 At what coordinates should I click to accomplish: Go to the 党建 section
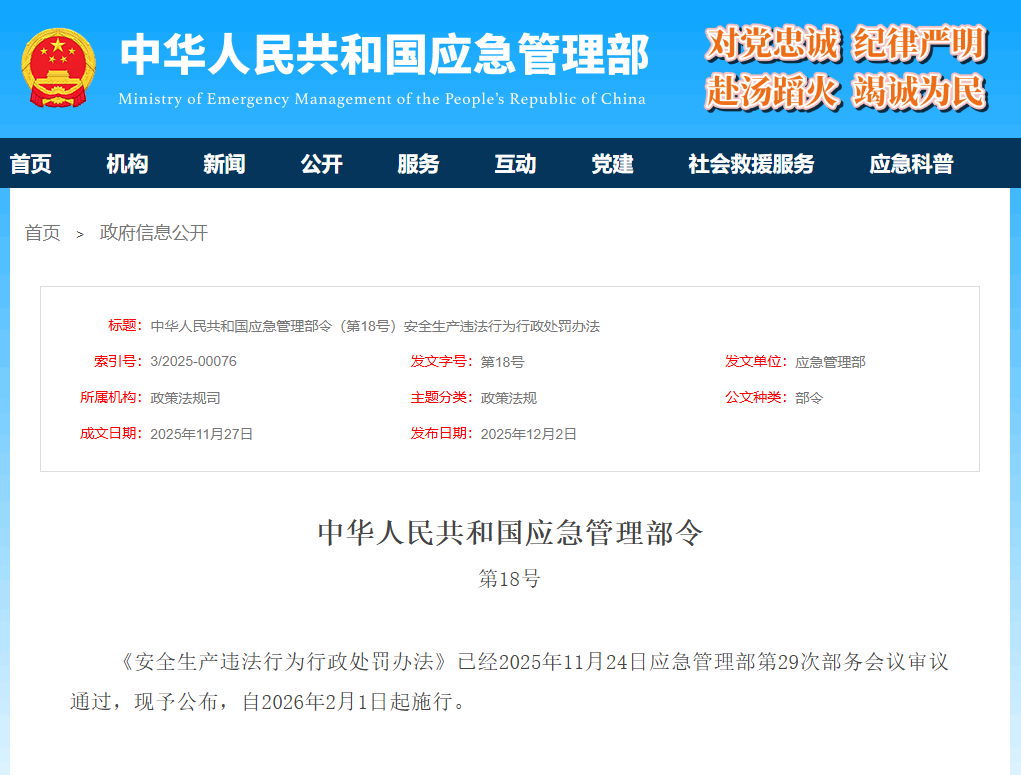coord(612,164)
